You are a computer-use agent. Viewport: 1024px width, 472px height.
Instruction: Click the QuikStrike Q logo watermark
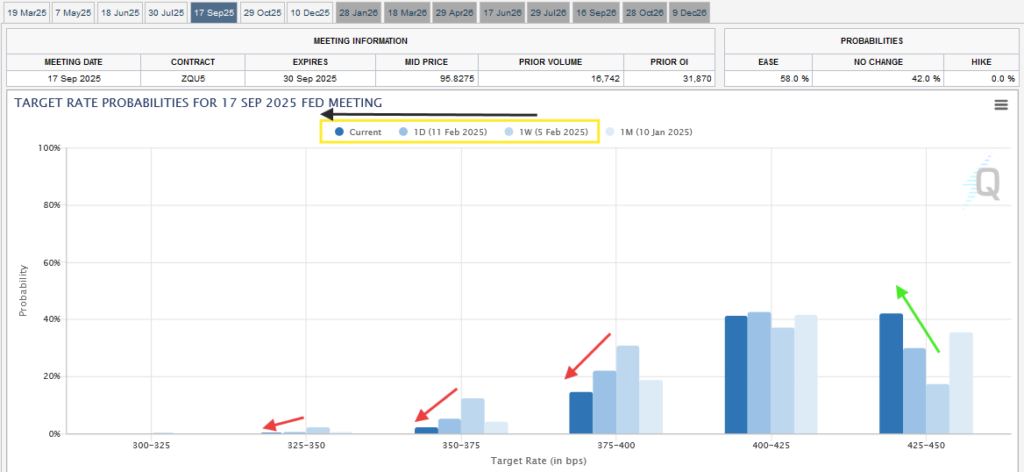click(987, 182)
